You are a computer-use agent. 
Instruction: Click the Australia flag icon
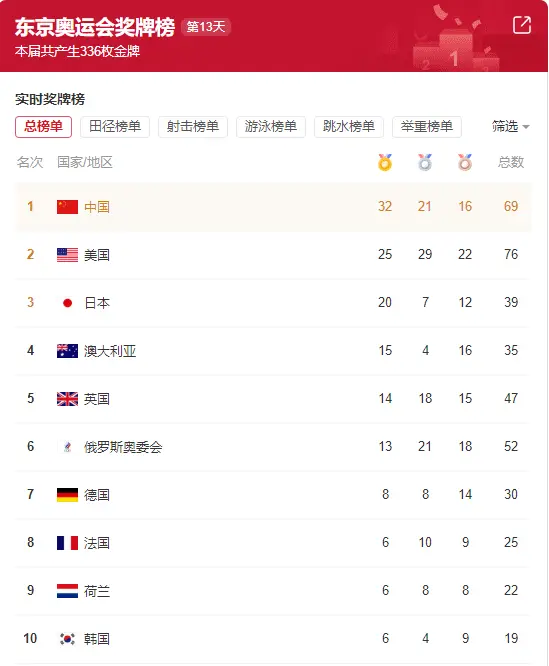point(68,351)
